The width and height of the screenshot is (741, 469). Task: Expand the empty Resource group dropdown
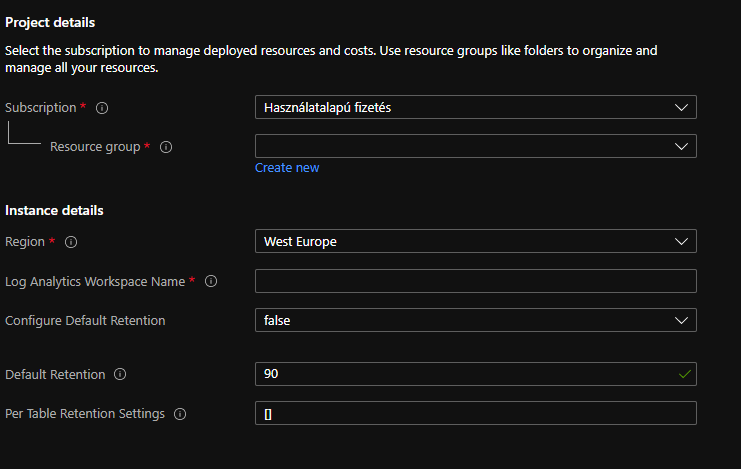coord(475,146)
